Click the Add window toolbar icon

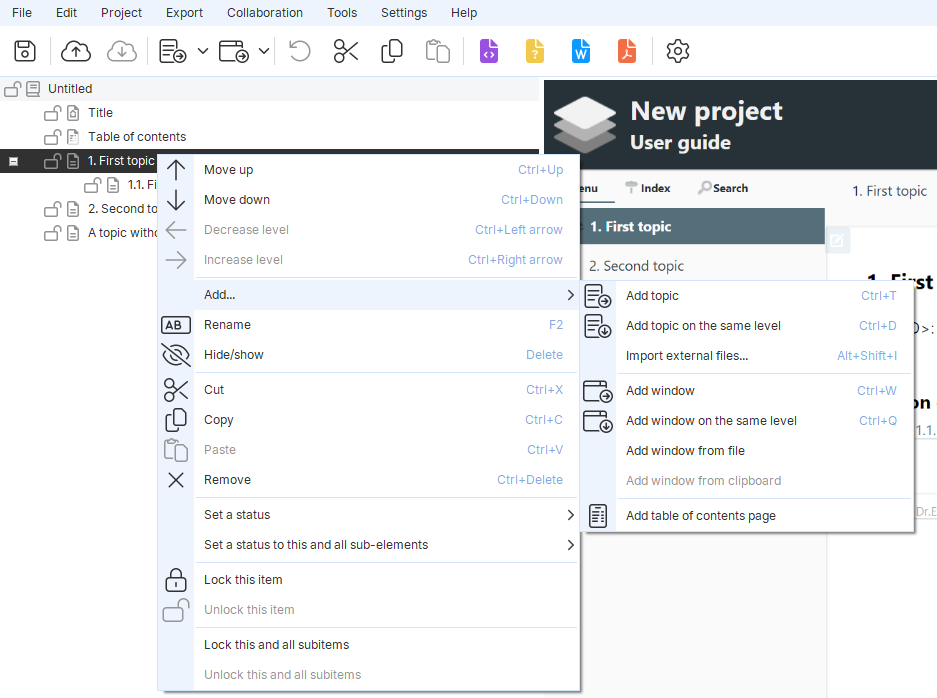coord(234,51)
